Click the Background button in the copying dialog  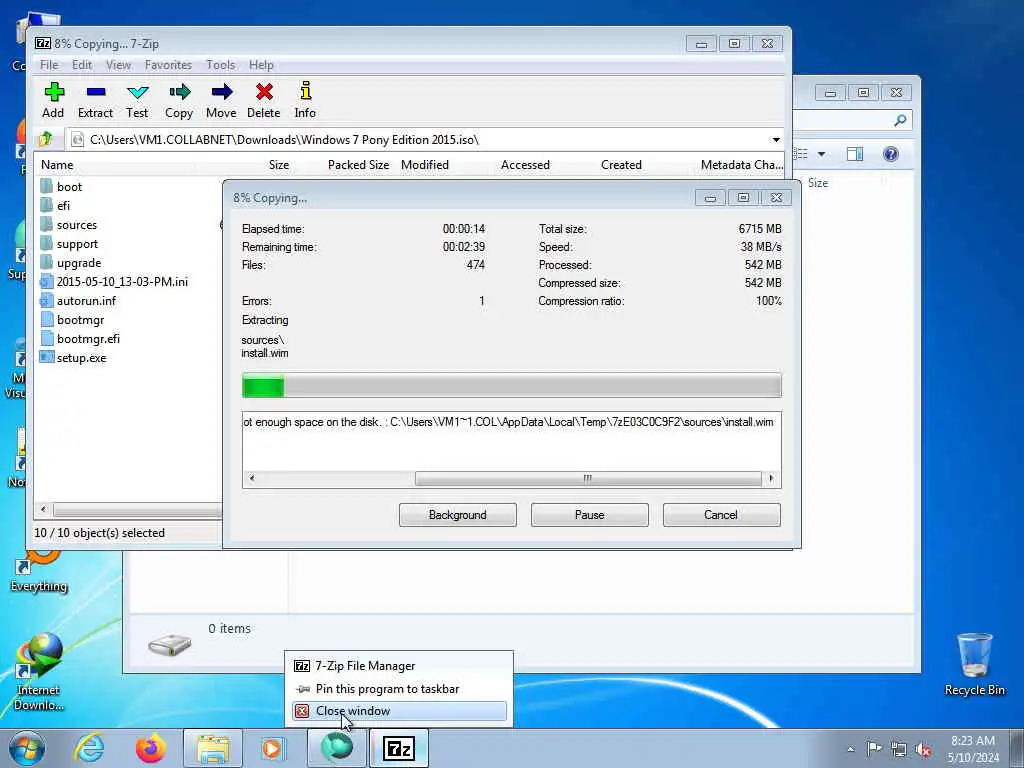pos(458,515)
